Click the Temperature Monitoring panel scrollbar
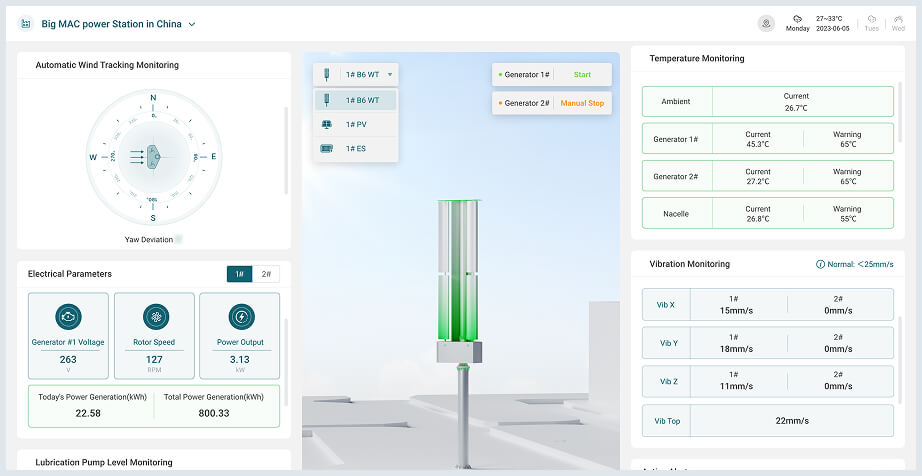 [900, 150]
